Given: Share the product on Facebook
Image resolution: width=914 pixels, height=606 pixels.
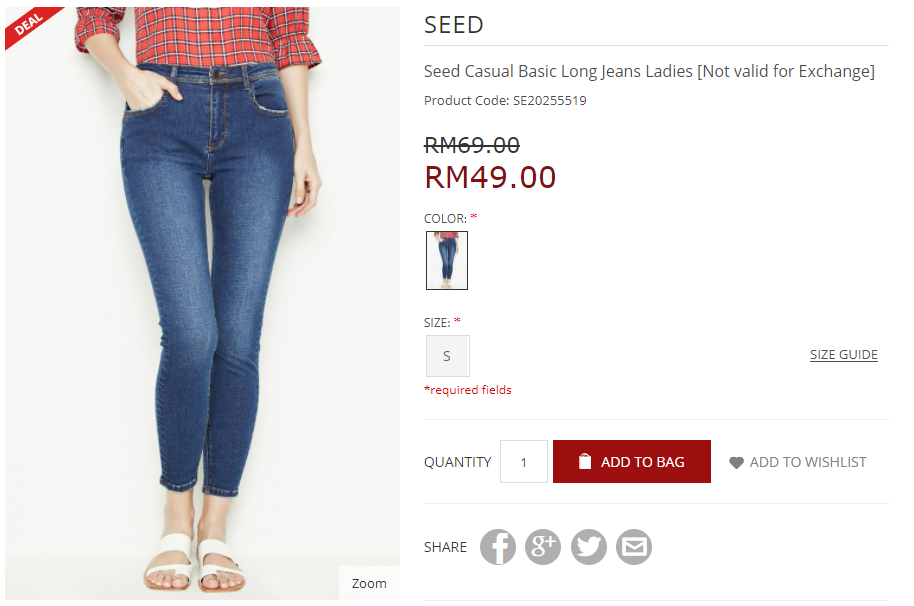Looking at the screenshot, I should [x=498, y=547].
